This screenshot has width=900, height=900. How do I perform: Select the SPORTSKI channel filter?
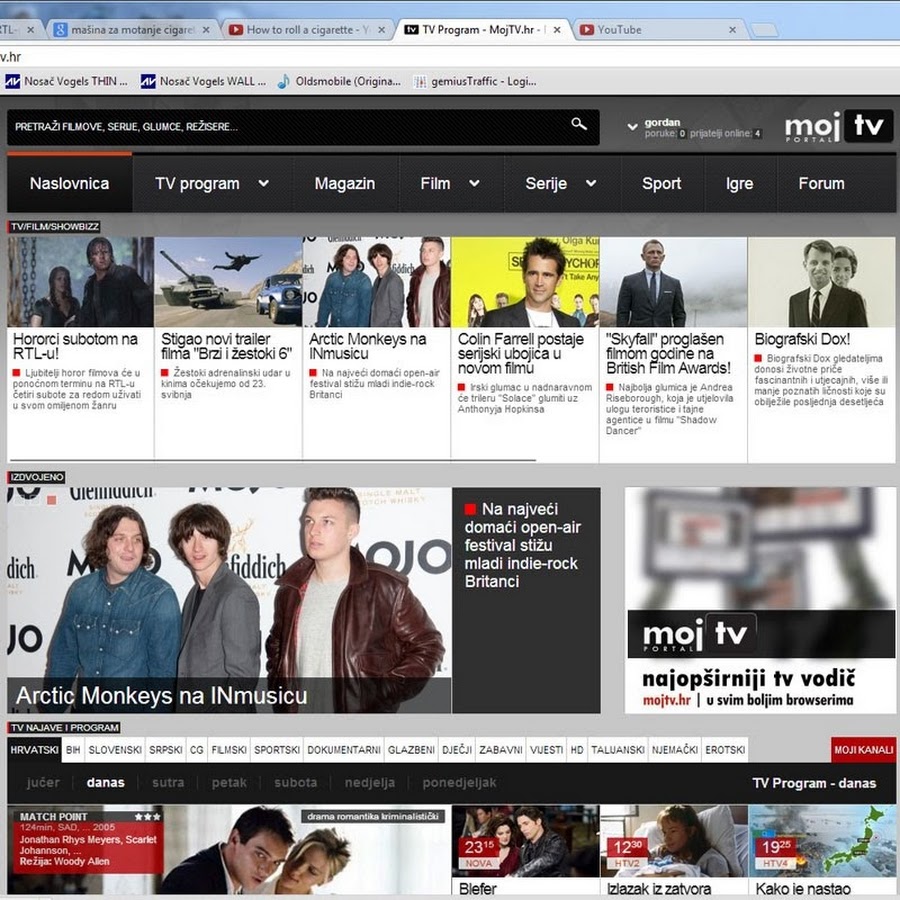[277, 750]
